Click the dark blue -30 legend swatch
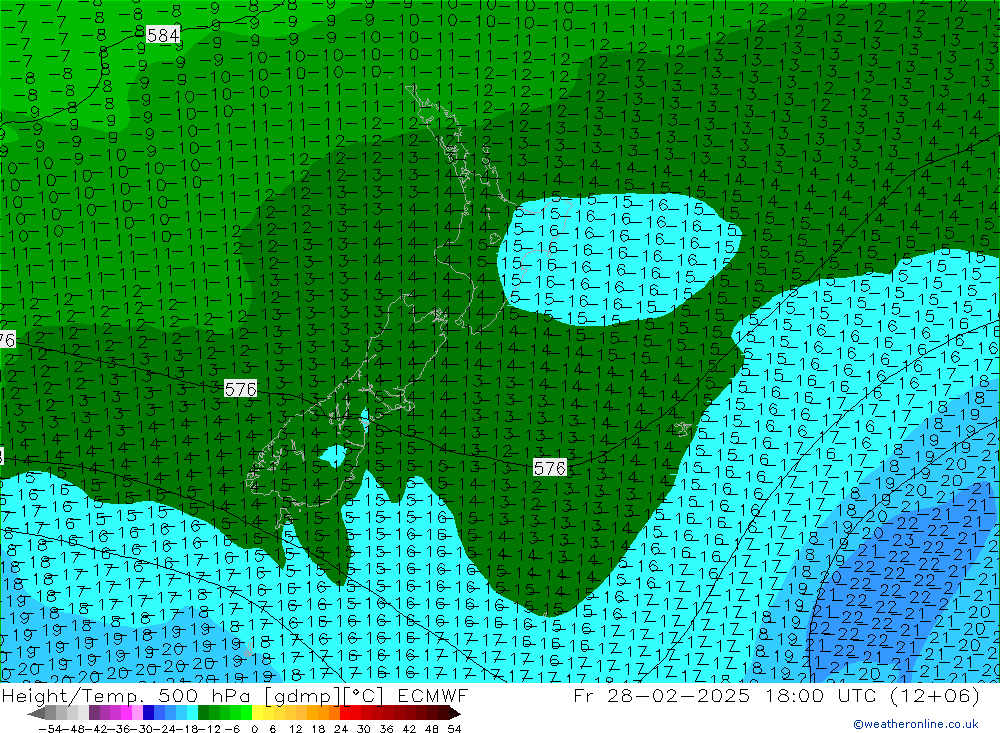This screenshot has height=733, width=1000. pyautogui.click(x=148, y=713)
